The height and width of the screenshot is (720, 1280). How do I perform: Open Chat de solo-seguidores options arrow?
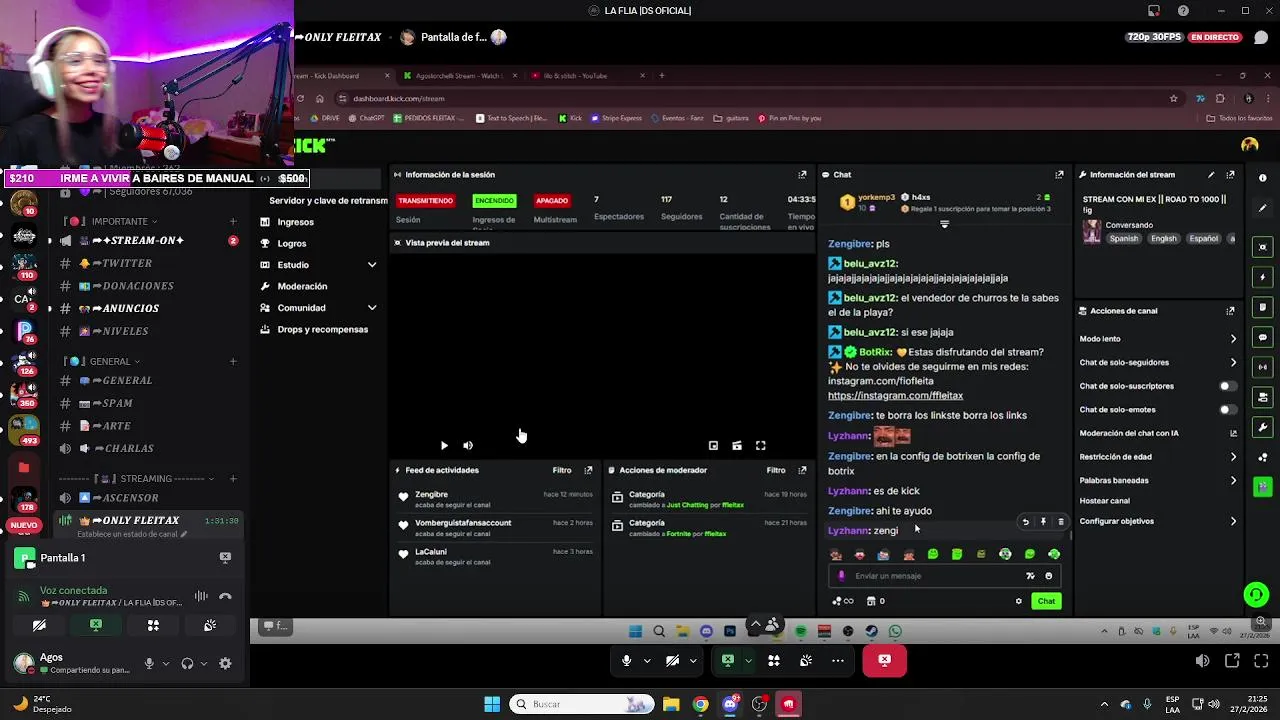(1233, 363)
